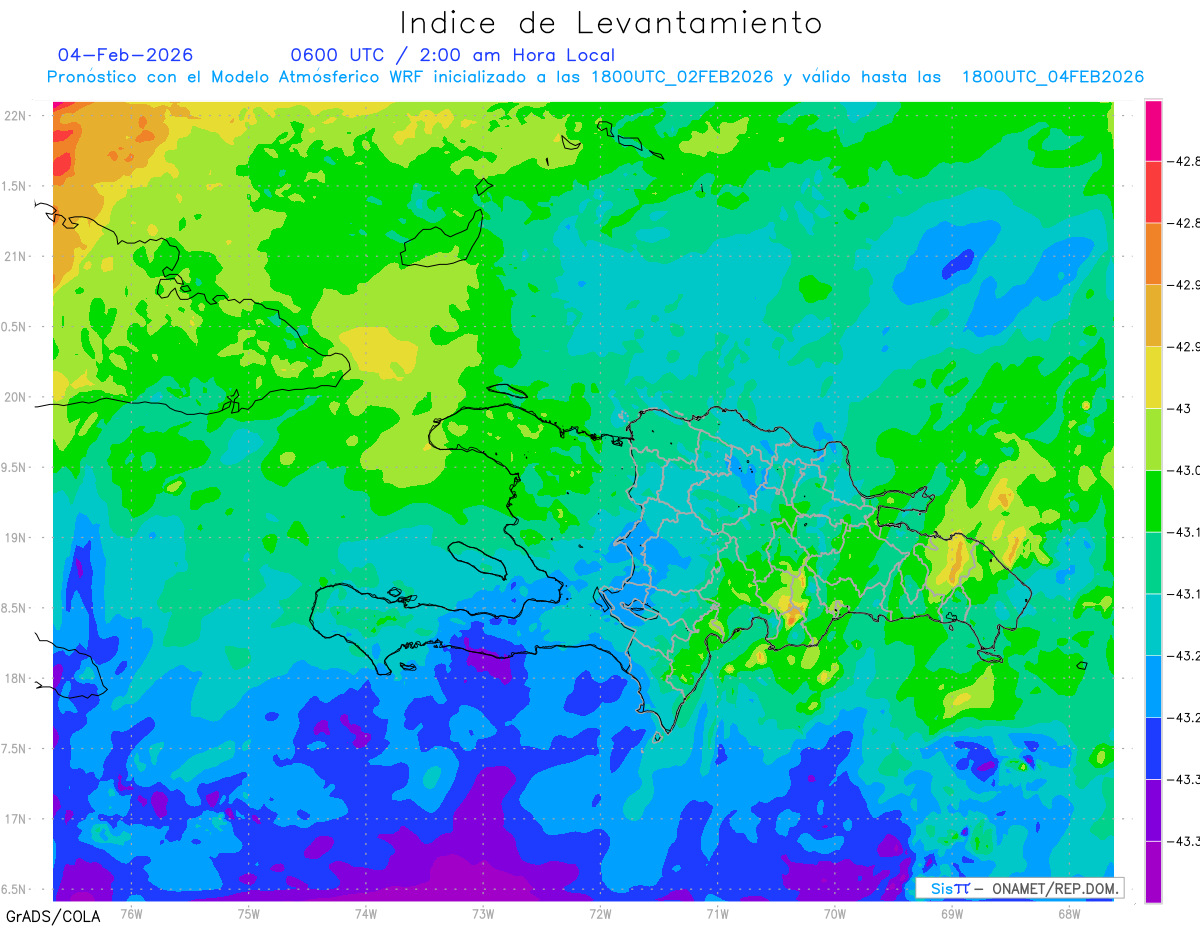Click the '72W' longitude label
1200x927 pixels.
tap(600, 913)
